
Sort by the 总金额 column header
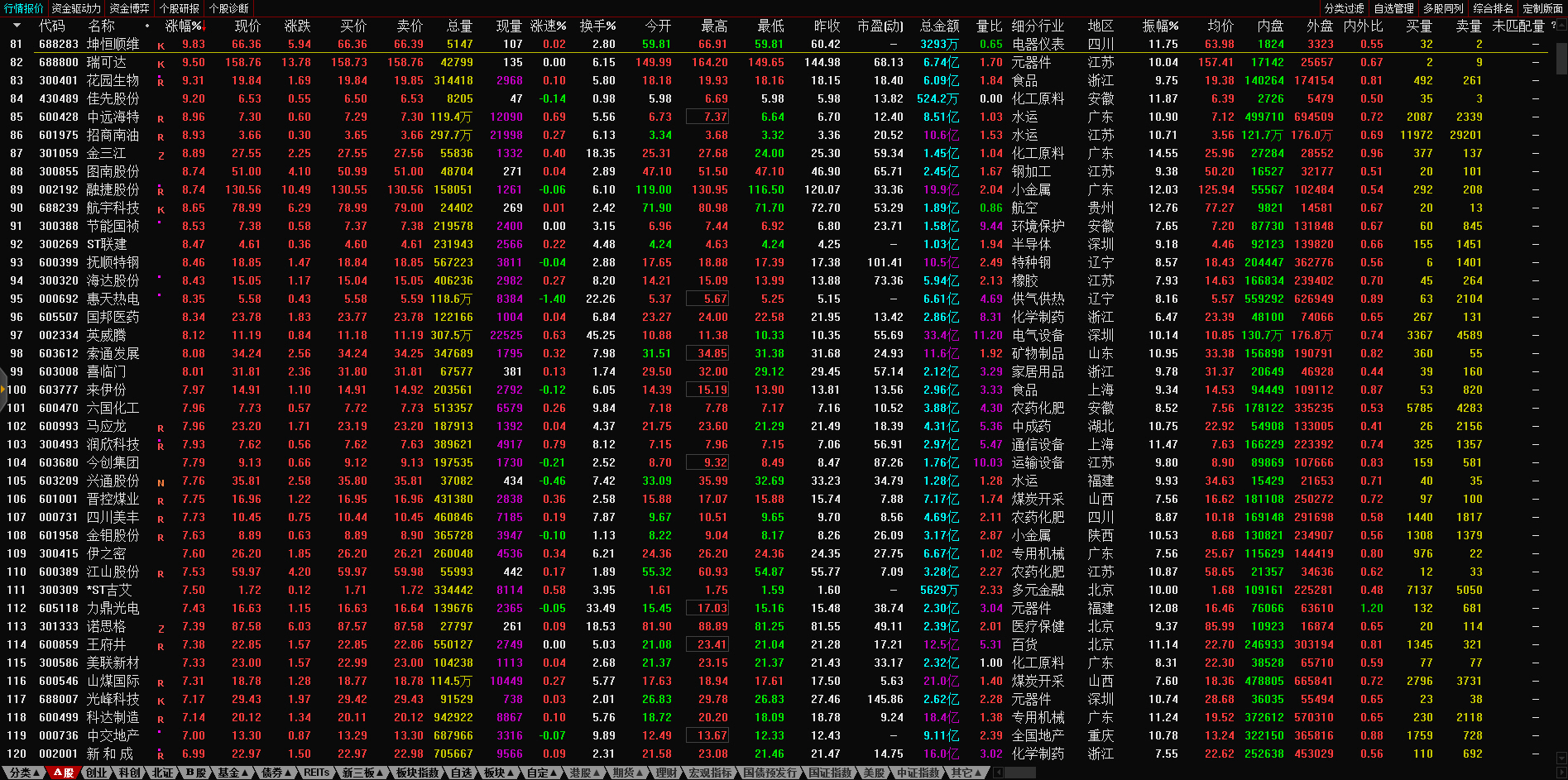point(939,26)
